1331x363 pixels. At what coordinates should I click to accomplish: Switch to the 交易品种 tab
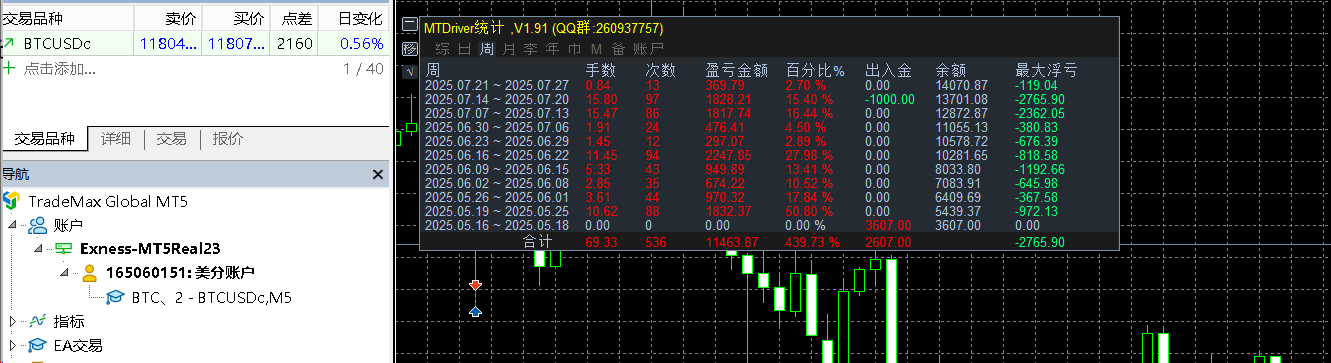click(44, 139)
